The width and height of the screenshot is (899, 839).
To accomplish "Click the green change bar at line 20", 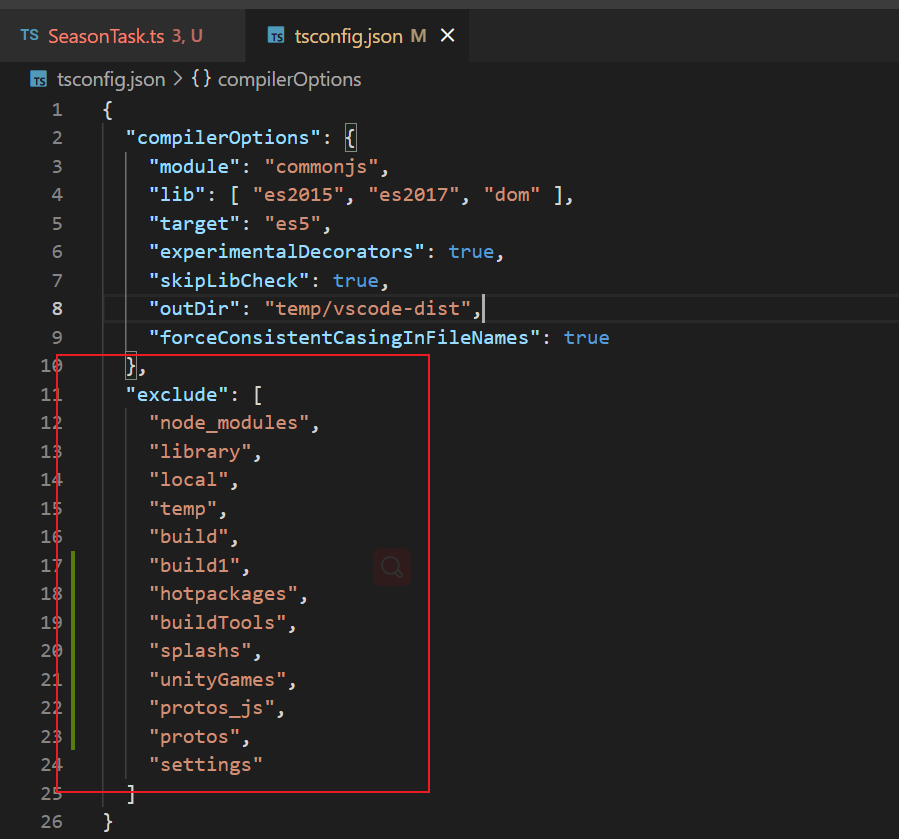I will (x=74, y=651).
